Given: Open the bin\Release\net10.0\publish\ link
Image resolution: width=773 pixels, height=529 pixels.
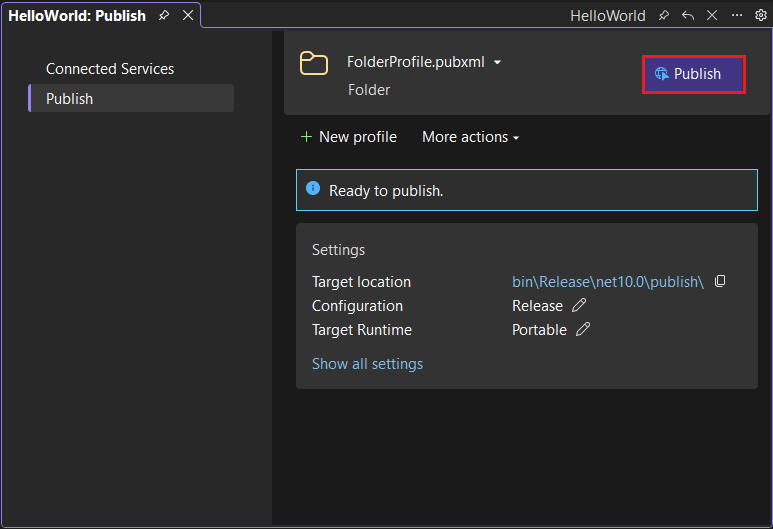Looking at the screenshot, I should point(608,282).
